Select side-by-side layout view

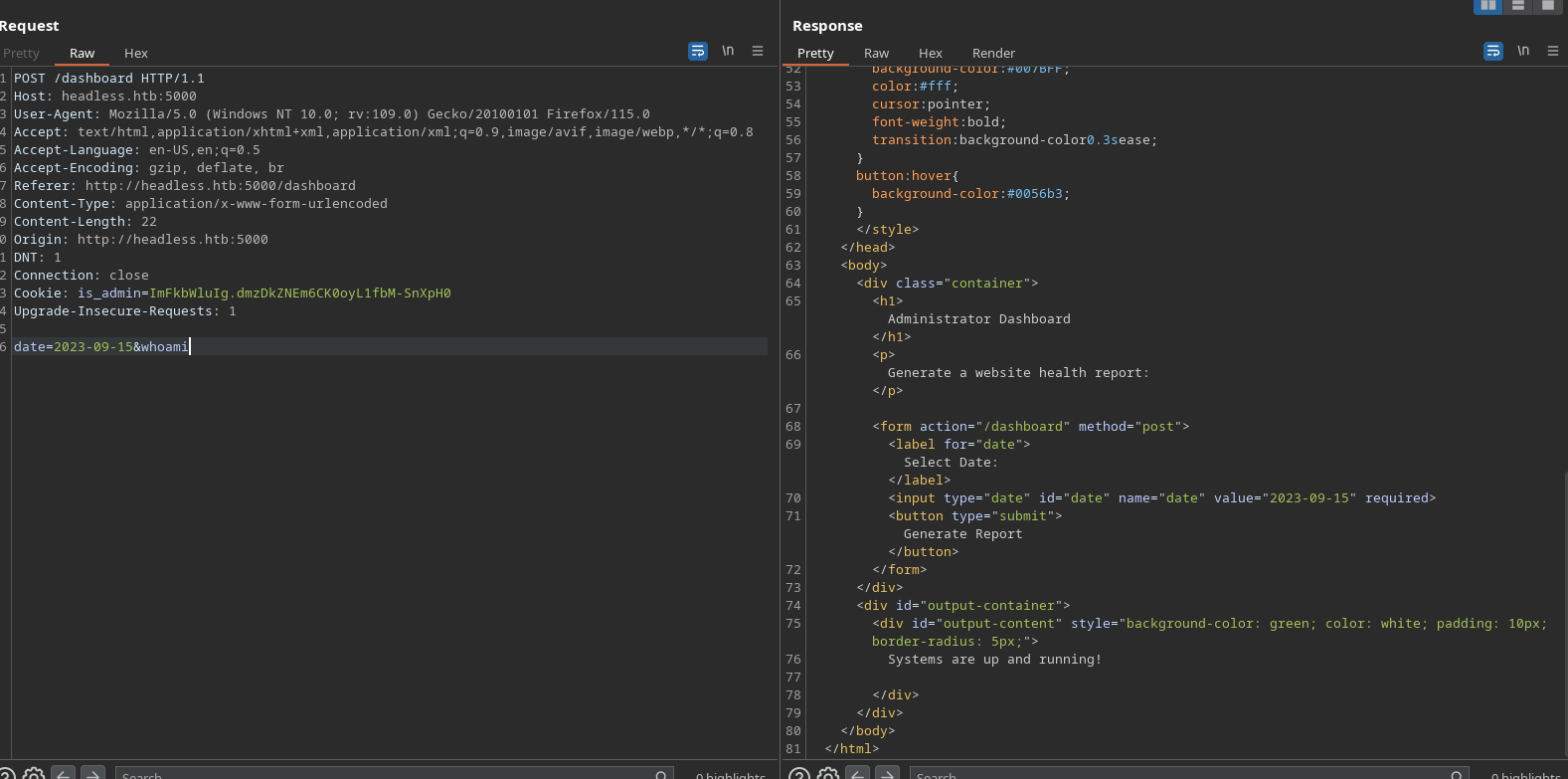click(x=1488, y=6)
